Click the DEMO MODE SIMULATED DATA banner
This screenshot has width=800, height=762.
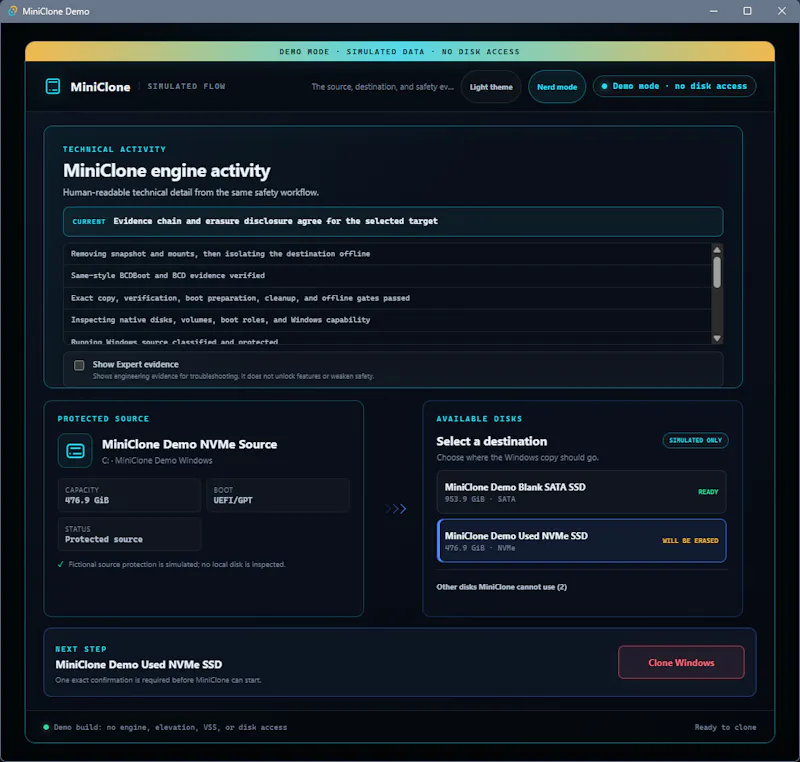coord(399,52)
